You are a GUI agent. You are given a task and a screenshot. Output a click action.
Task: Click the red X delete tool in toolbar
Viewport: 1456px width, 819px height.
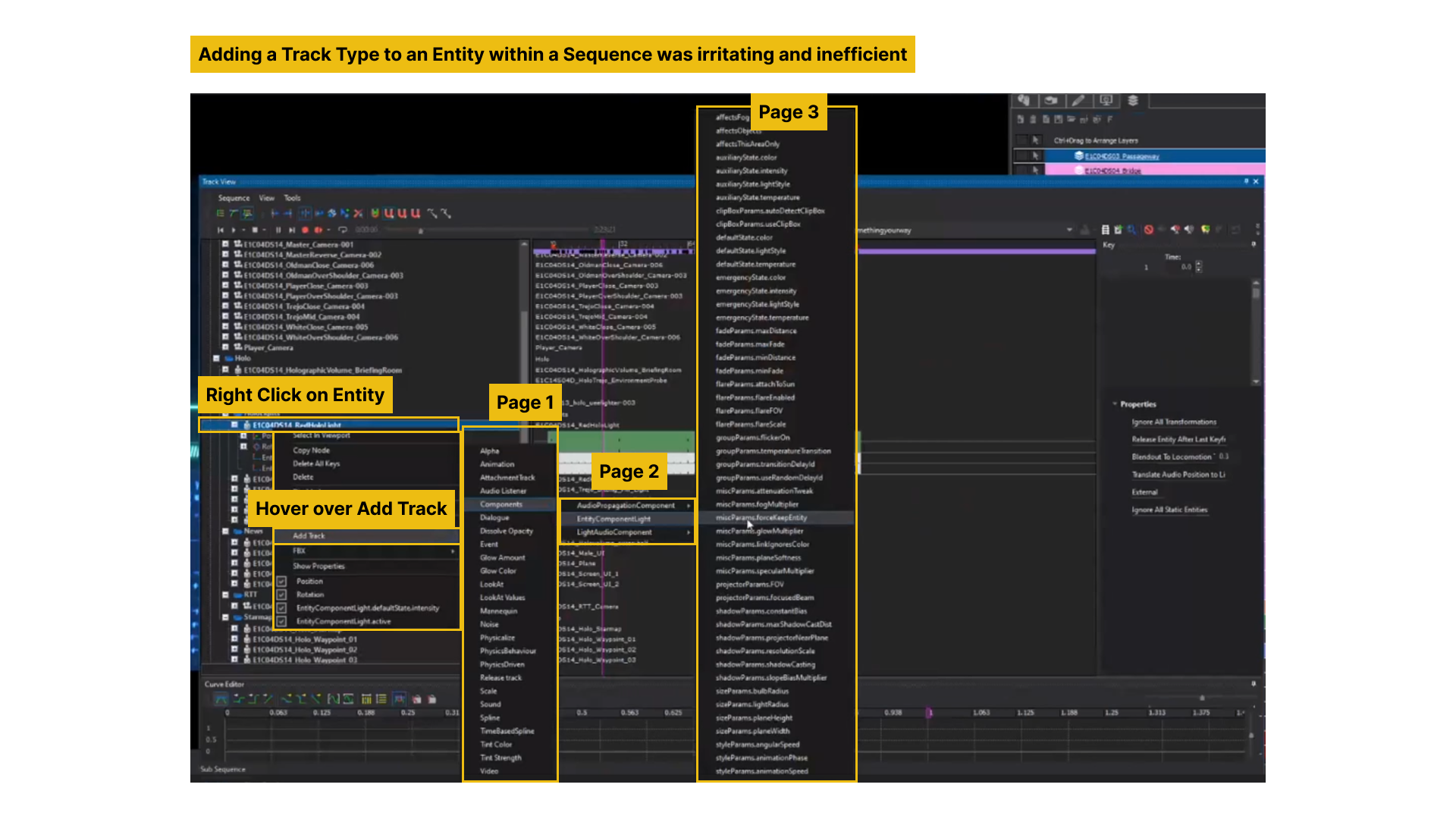[358, 214]
